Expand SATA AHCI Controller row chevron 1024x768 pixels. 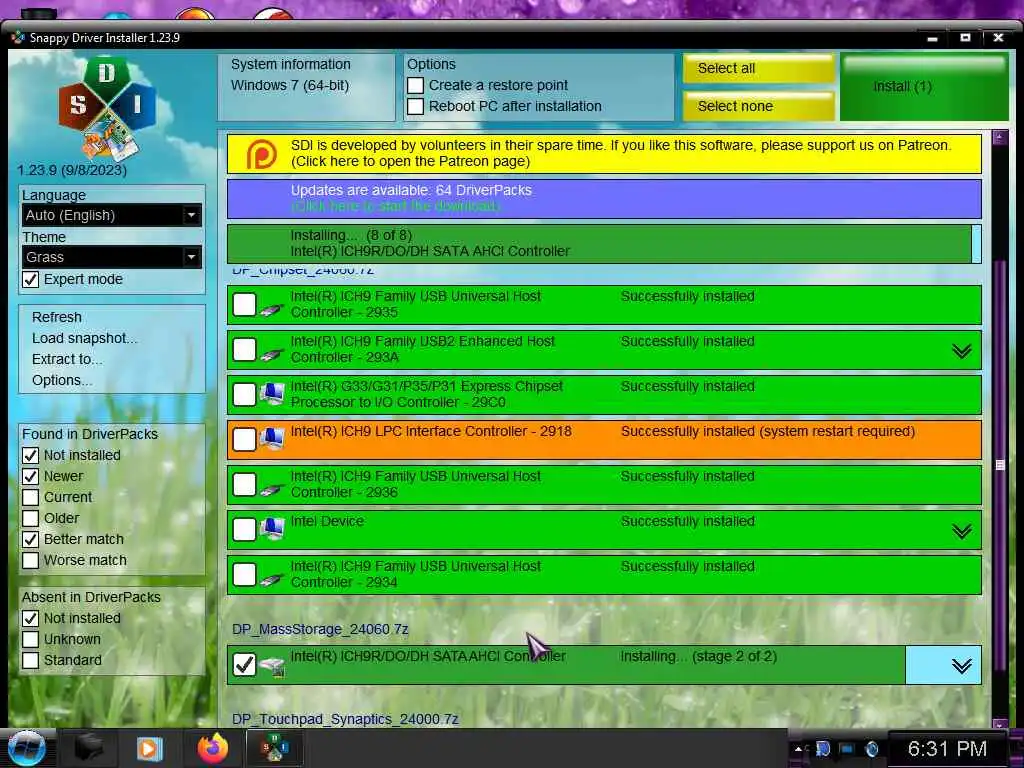click(x=961, y=666)
